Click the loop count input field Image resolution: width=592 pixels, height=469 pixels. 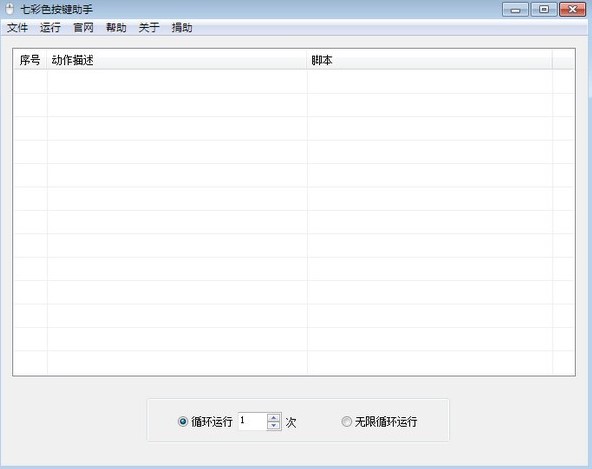[x=253, y=421]
